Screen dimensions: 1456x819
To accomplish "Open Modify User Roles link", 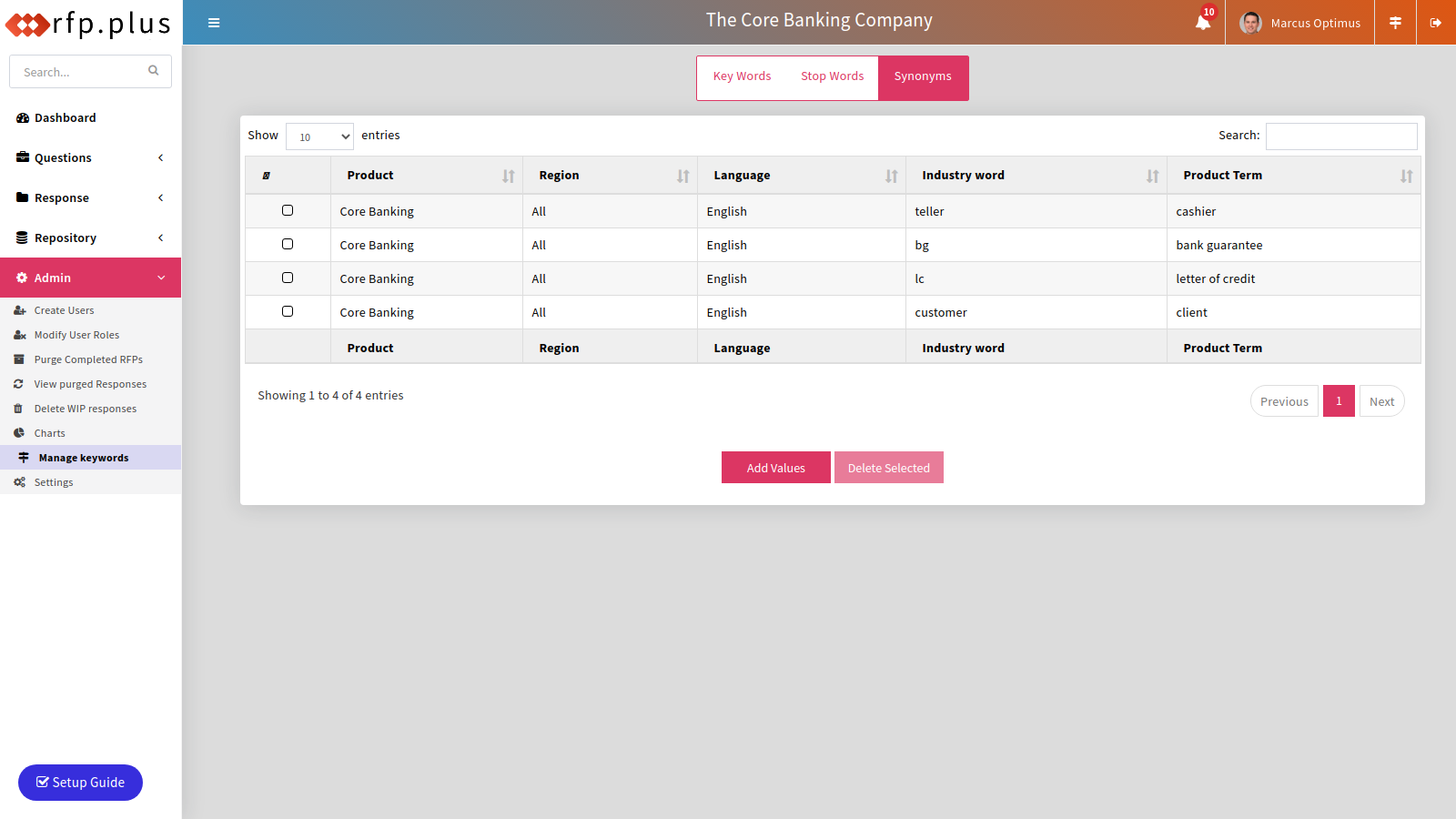I will (x=91, y=335).
